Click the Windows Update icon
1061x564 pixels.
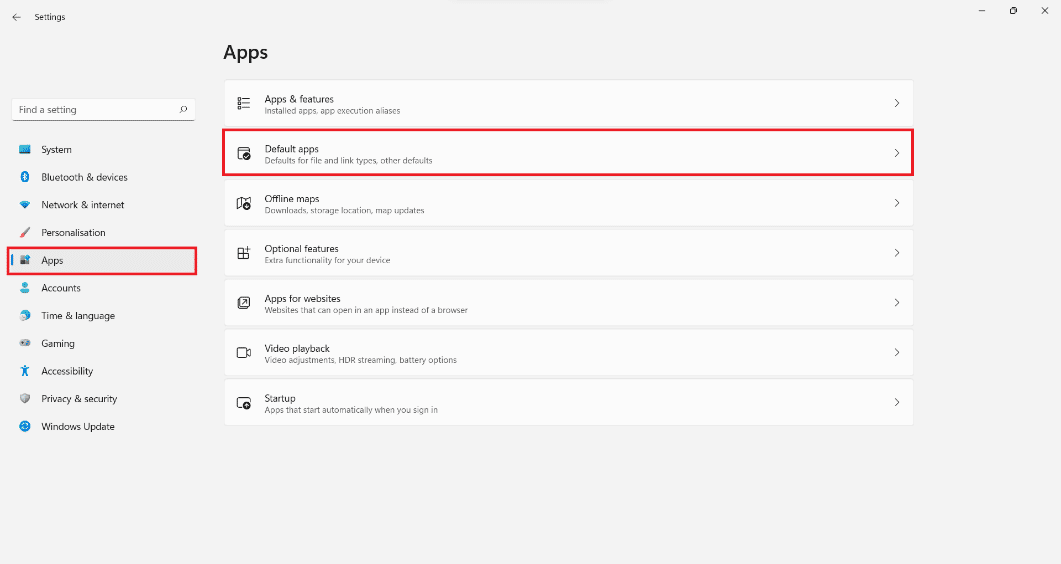(25, 427)
